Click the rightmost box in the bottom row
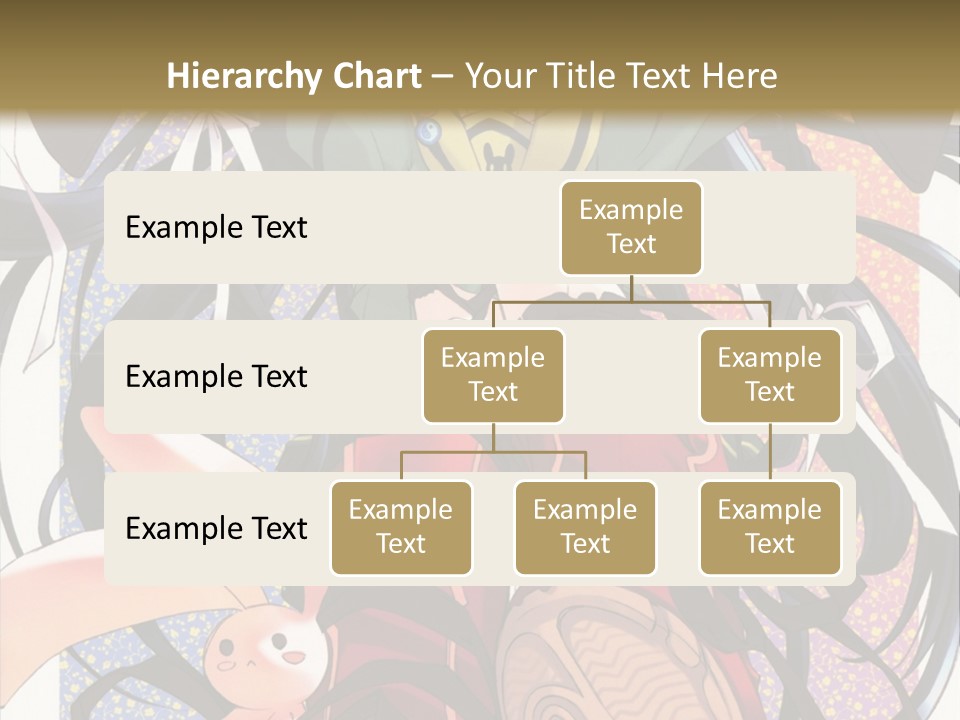Screen dimensions: 960x720 tap(769, 527)
